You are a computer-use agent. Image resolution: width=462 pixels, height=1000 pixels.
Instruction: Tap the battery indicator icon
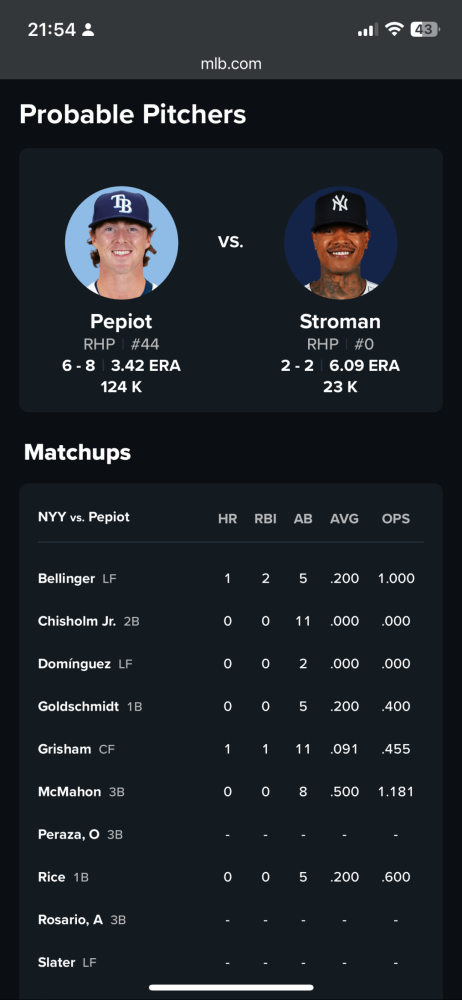[424, 29]
